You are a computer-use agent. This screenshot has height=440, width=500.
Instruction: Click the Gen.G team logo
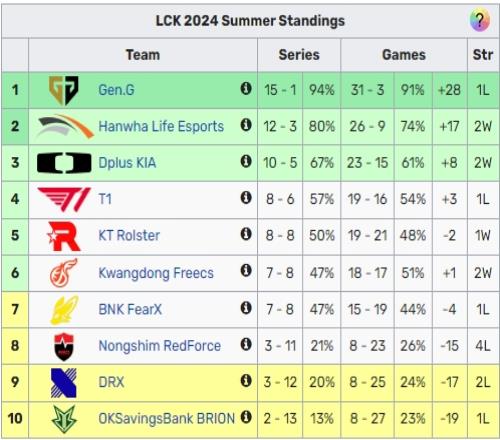(64, 90)
